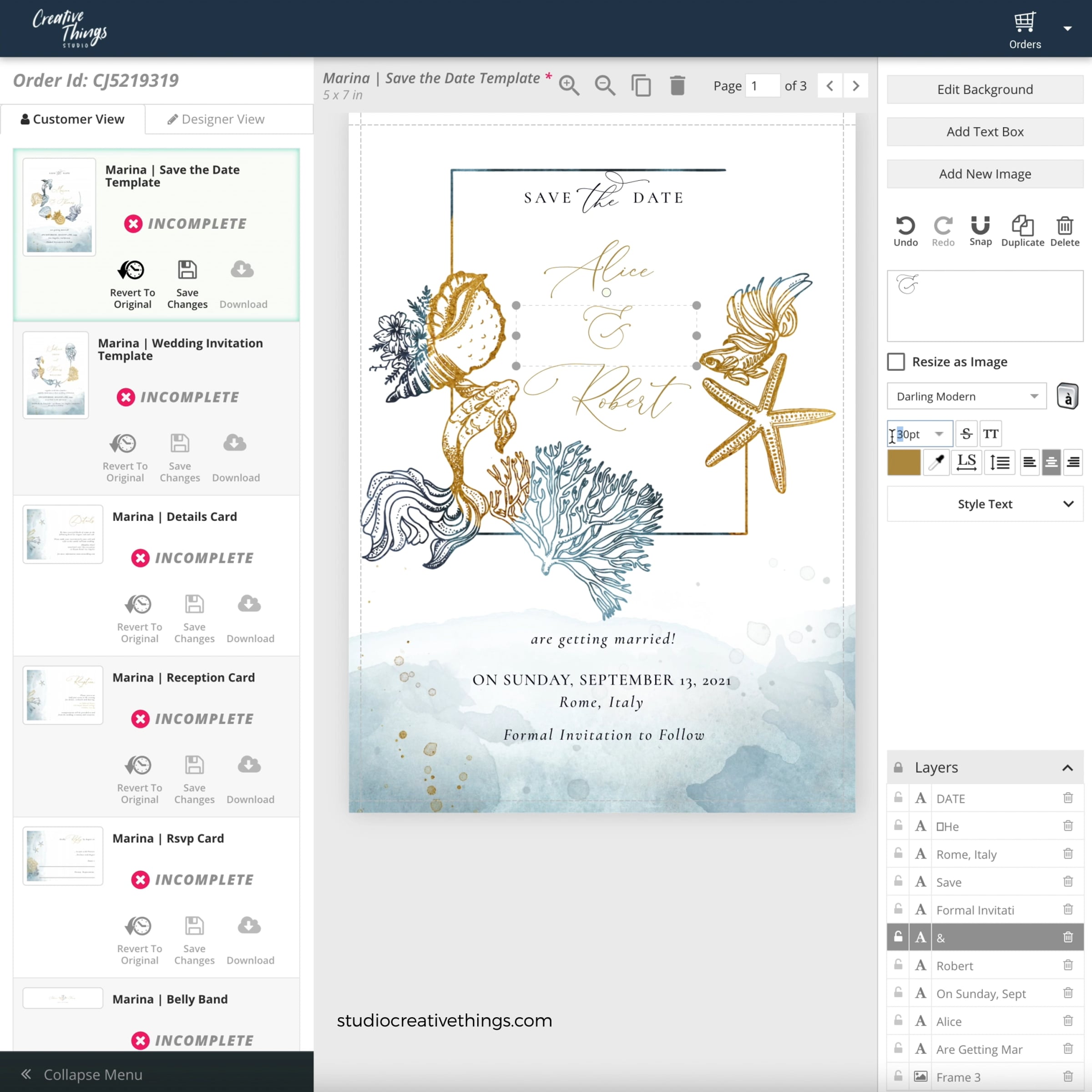This screenshot has height=1092, width=1092.
Task: Switch to the Customer View tab
Action: click(73, 119)
